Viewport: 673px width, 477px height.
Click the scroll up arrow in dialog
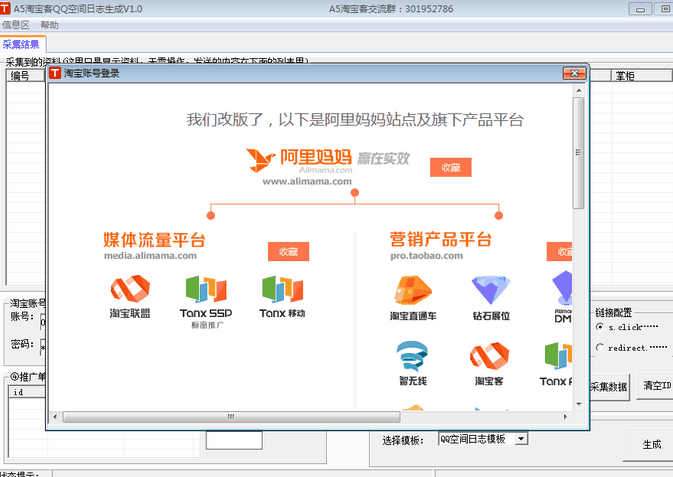579,90
